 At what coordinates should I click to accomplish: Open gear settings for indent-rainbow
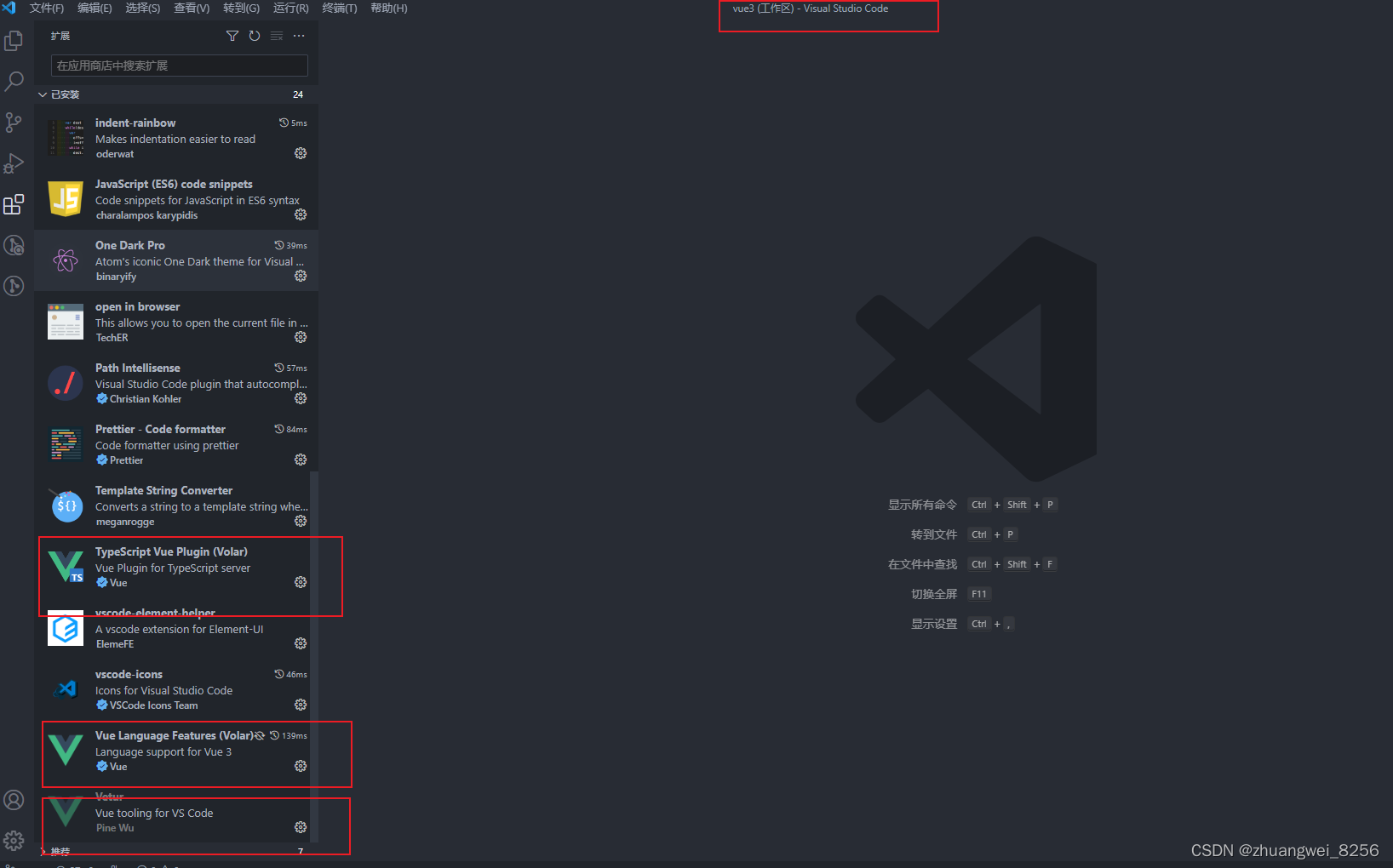coord(301,153)
